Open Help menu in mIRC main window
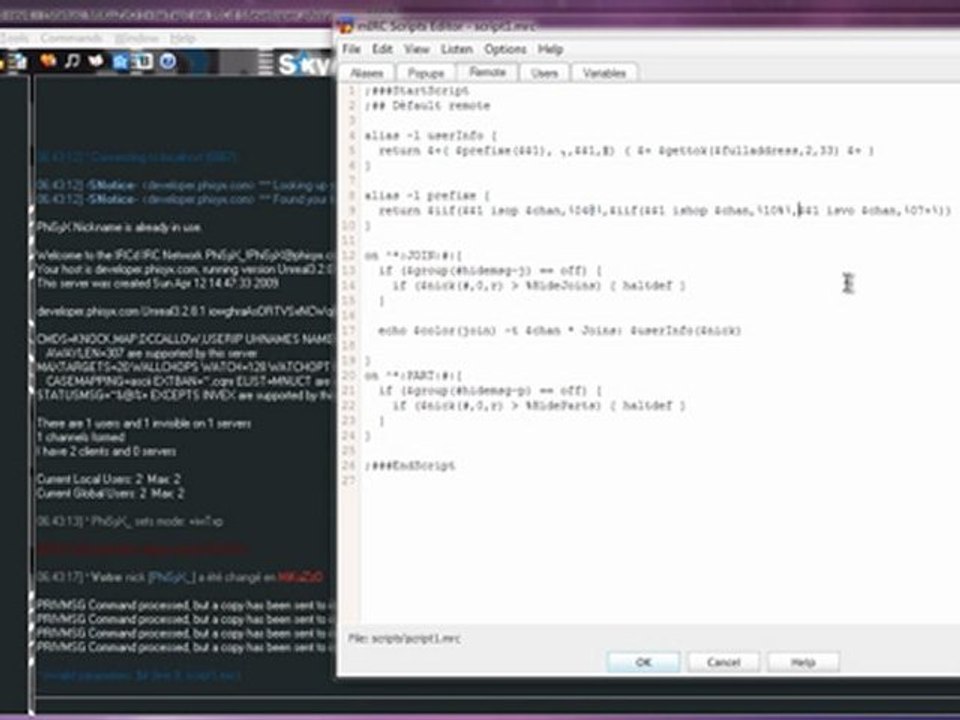Screen dimensions: 960x720 [182, 38]
